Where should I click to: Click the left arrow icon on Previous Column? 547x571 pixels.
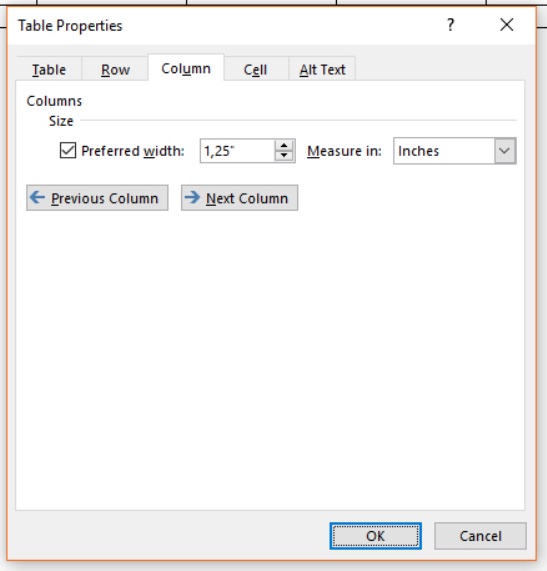pyautogui.click(x=38, y=198)
